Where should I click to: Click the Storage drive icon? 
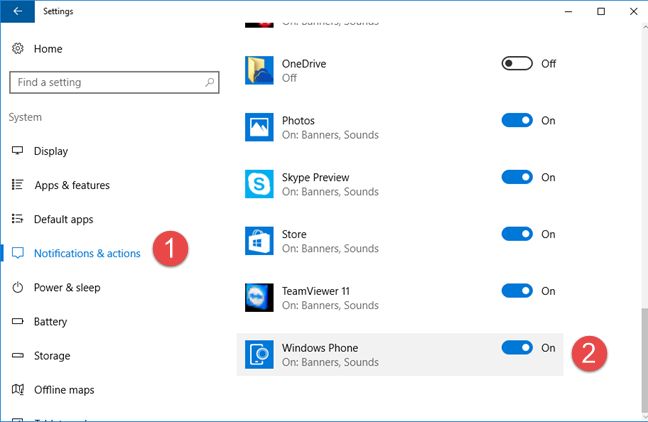click(17, 355)
